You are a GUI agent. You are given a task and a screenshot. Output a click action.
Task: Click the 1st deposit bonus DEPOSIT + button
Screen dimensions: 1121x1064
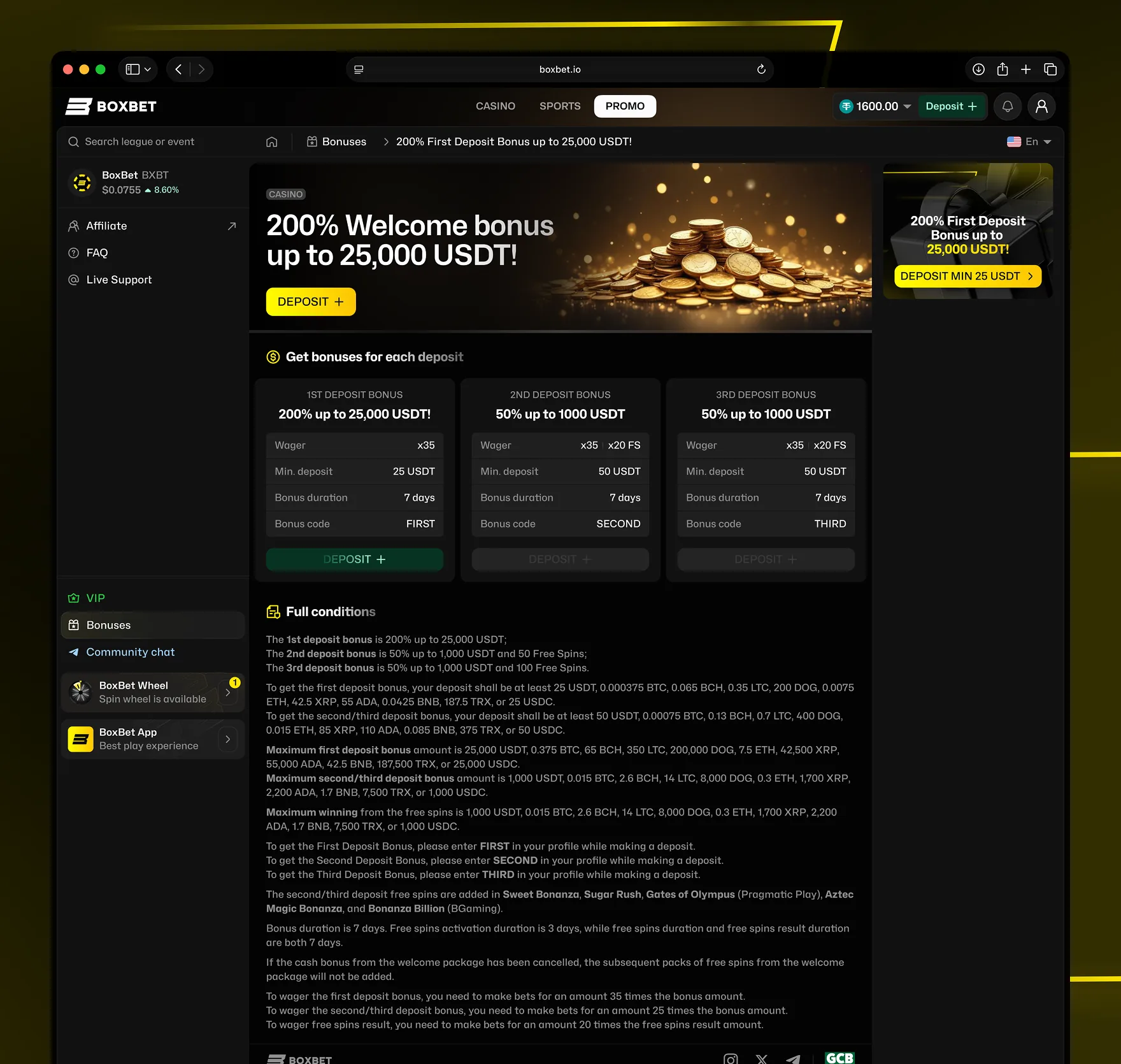(x=355, y=559)
